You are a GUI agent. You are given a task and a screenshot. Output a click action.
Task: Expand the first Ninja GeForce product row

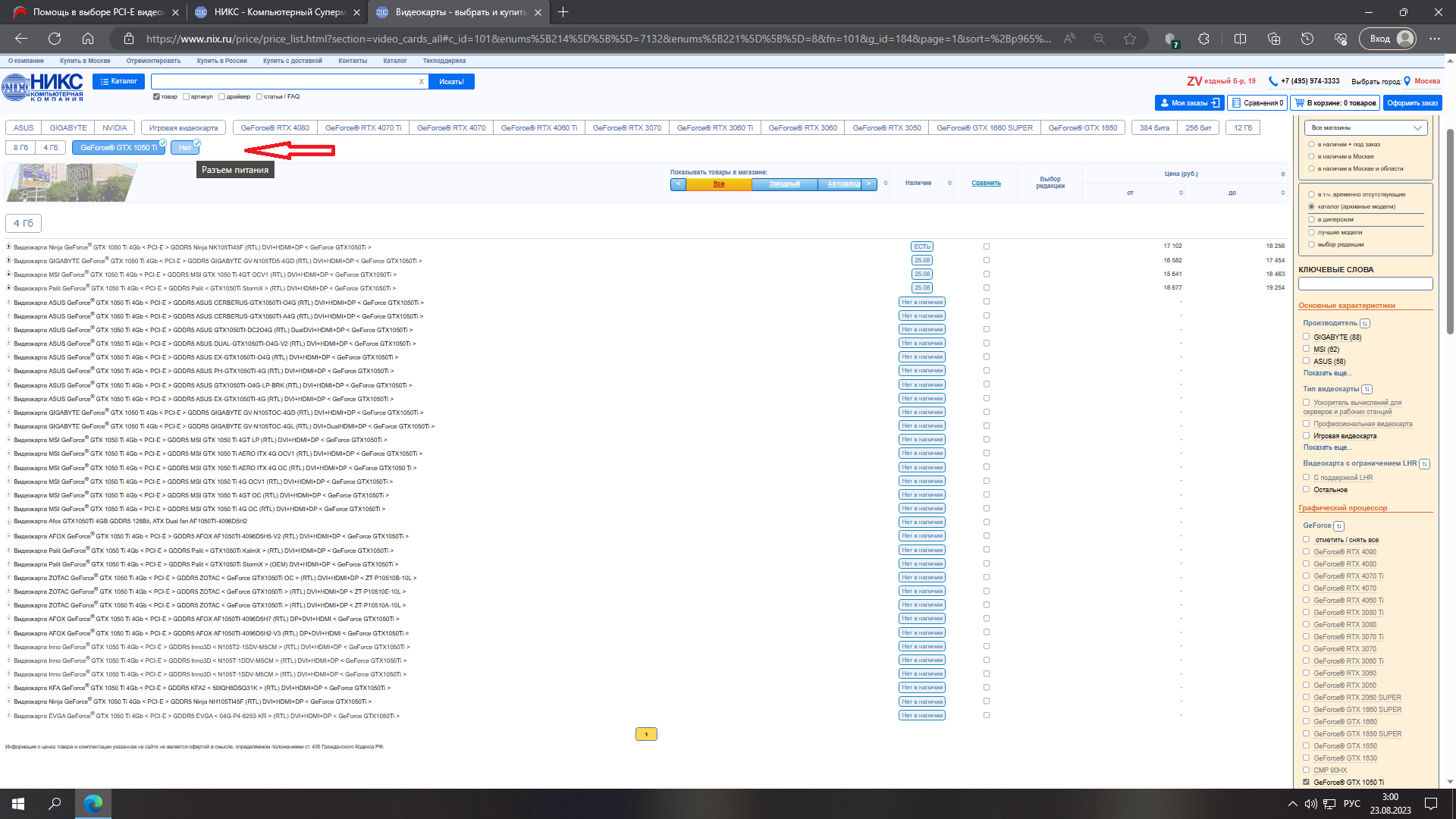[9, 246]
